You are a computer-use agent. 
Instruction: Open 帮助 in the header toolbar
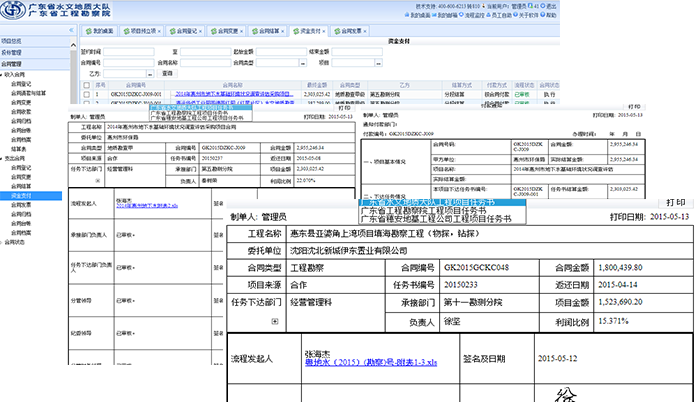[549, 15]
